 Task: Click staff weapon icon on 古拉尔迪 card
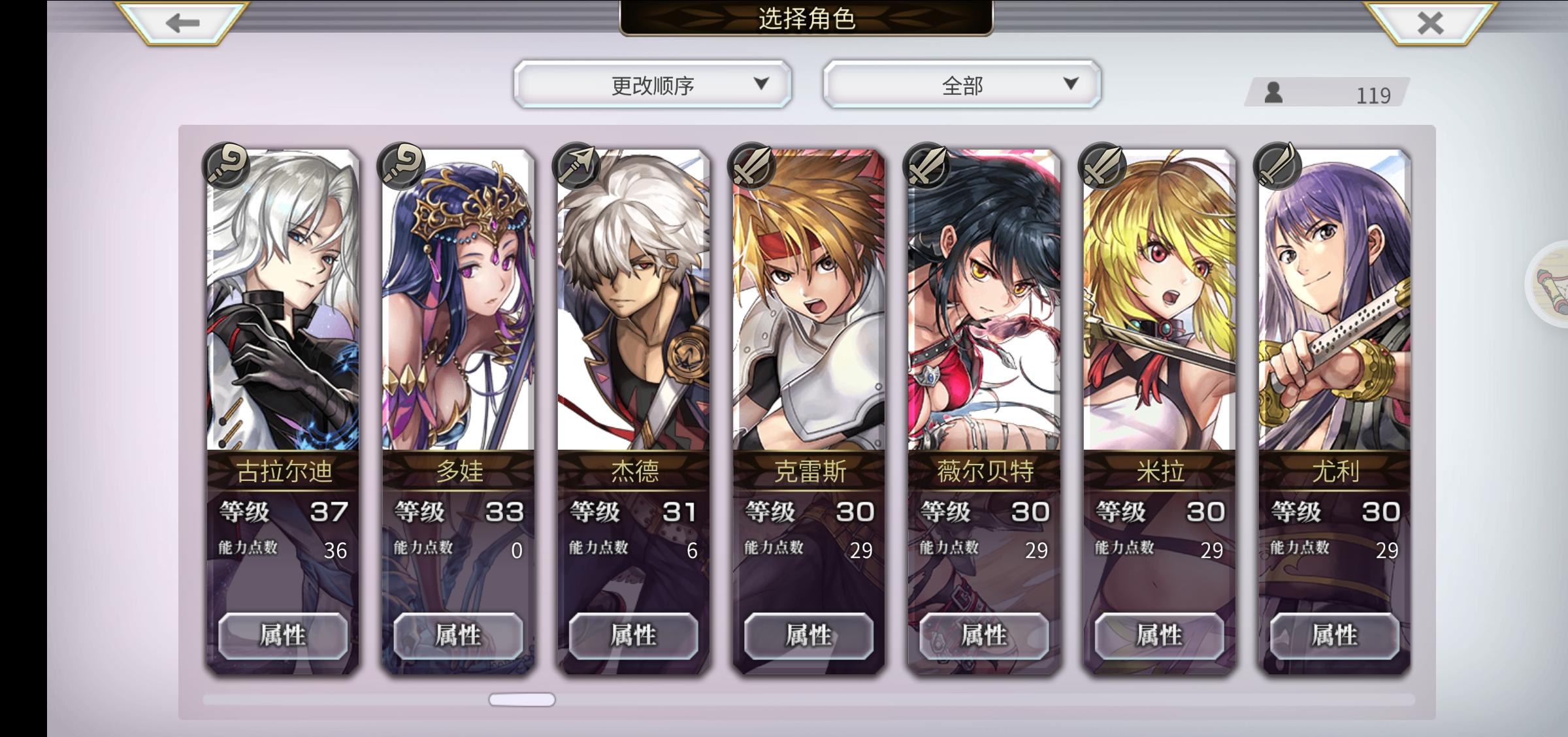(226, 166)
